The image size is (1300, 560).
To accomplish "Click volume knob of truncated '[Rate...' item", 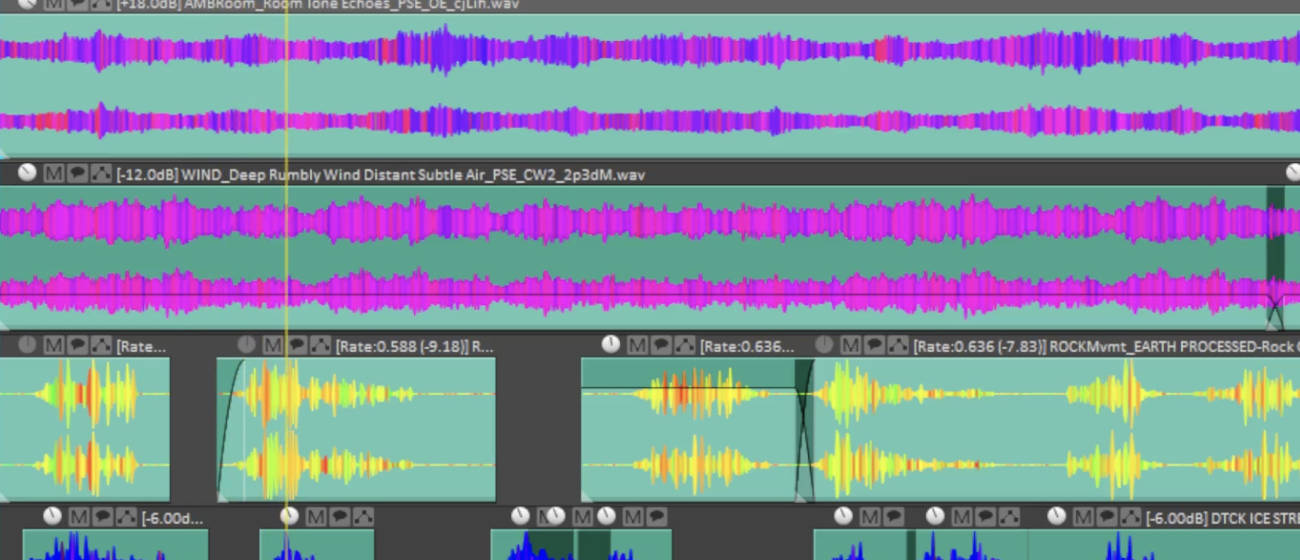I will (27, 345).
